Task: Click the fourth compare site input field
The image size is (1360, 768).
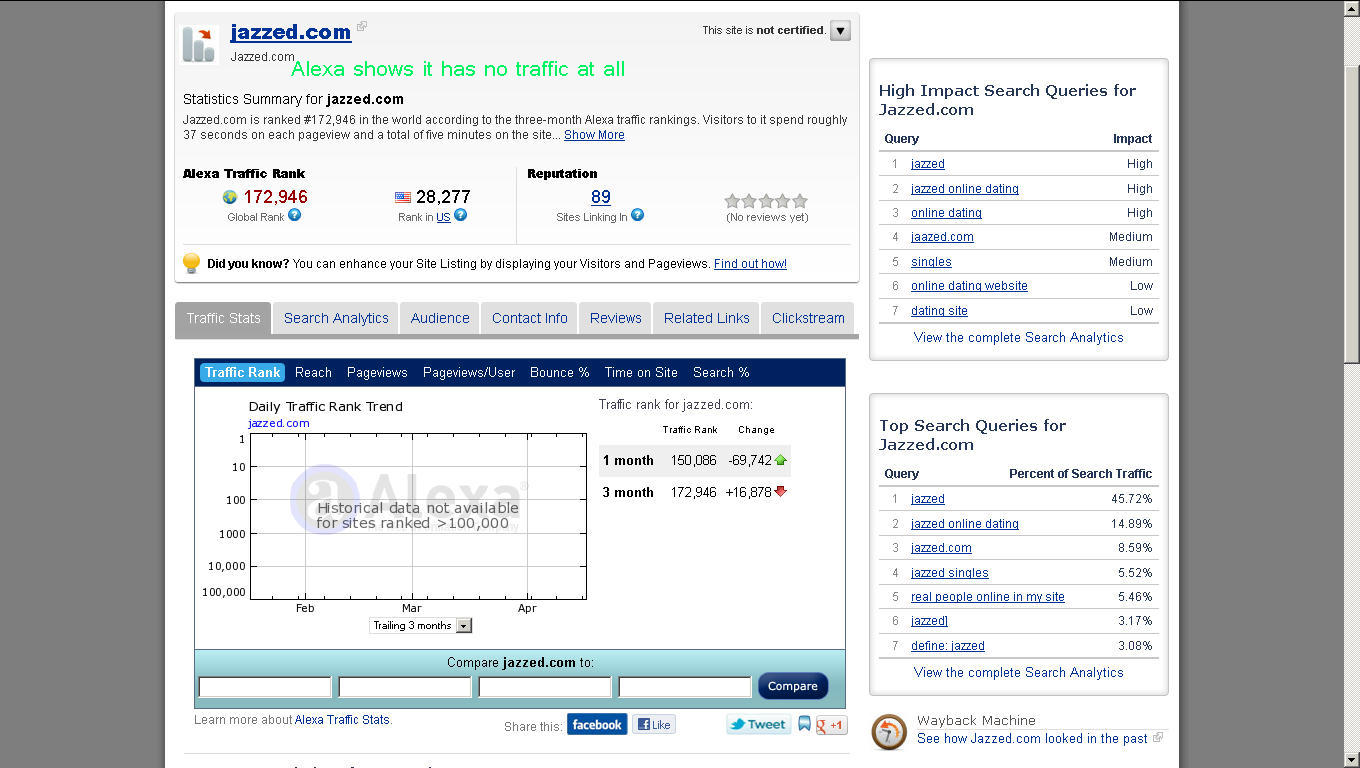Action: coord(685,687)
